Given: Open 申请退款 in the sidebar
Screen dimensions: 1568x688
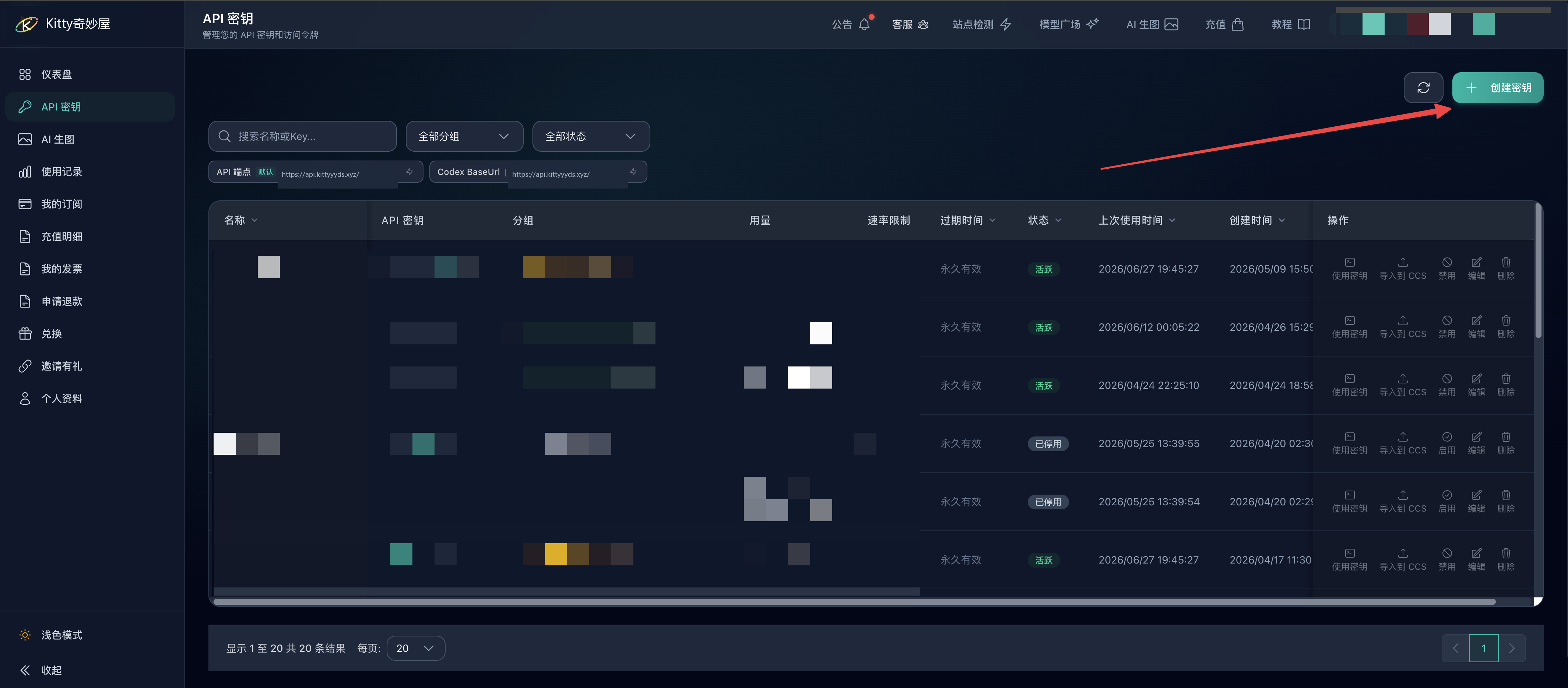Looking at the screenshot, I should (x=90, y=301).
